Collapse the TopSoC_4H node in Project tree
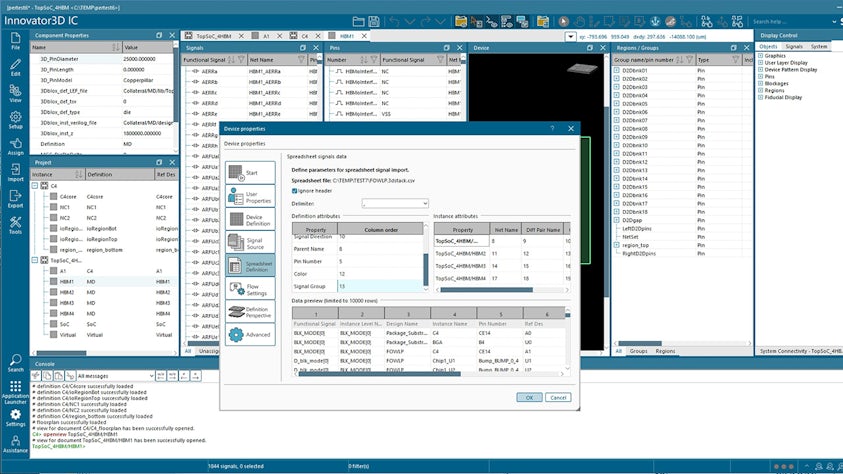 [x=34, y=260]
